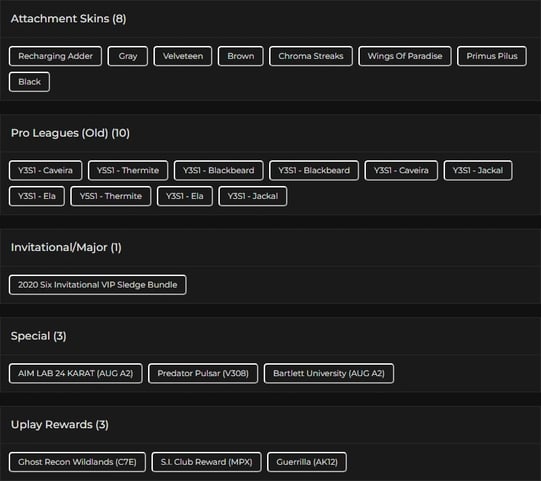The image size is (541, 481).
Task: Click the Gray attachment skin tag
Action: click(128, 56)
